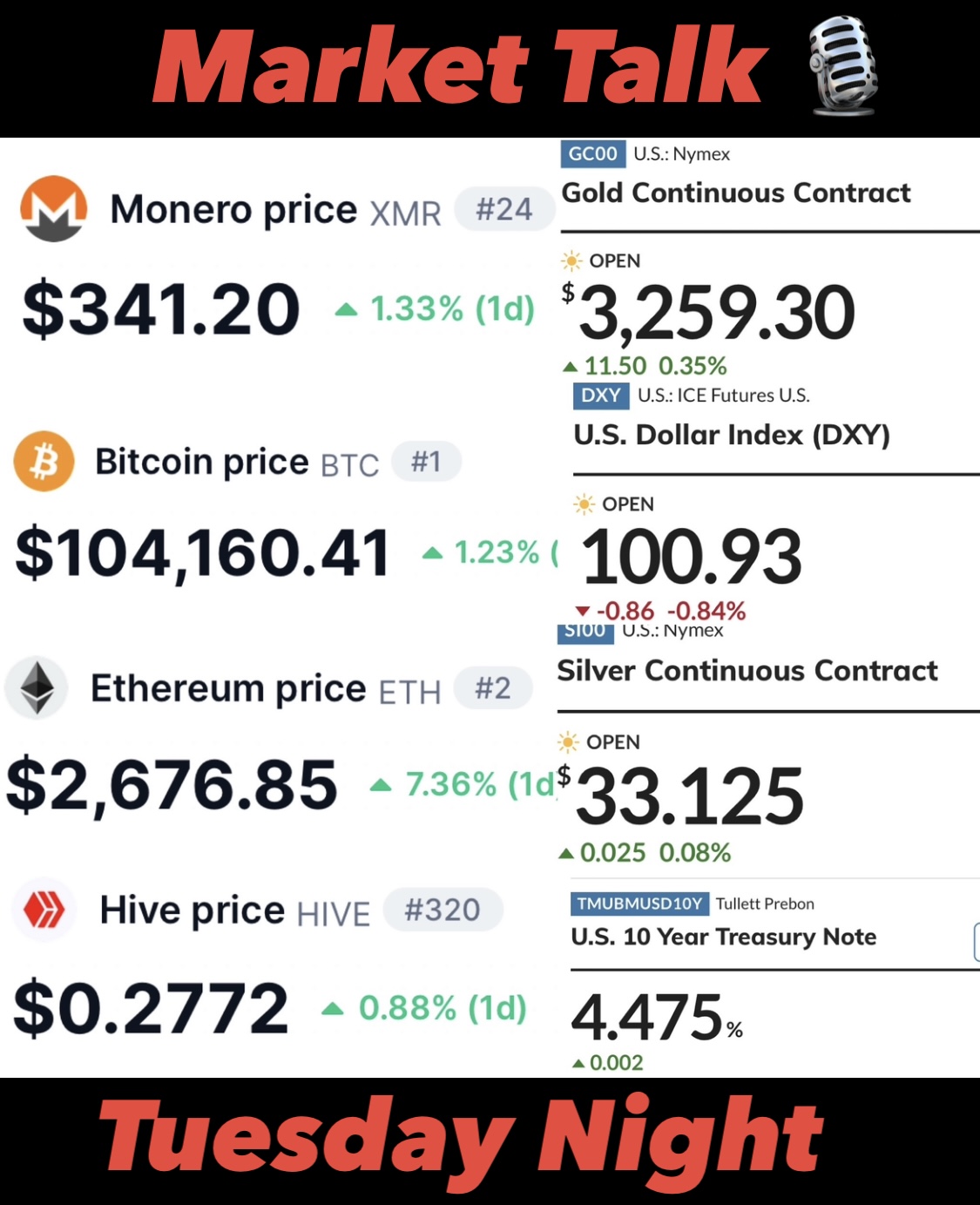The width and height of the screenshot is (980, 1205).
Task: Click the Ethereum #2 rank badge
Action: coord(493,688)
